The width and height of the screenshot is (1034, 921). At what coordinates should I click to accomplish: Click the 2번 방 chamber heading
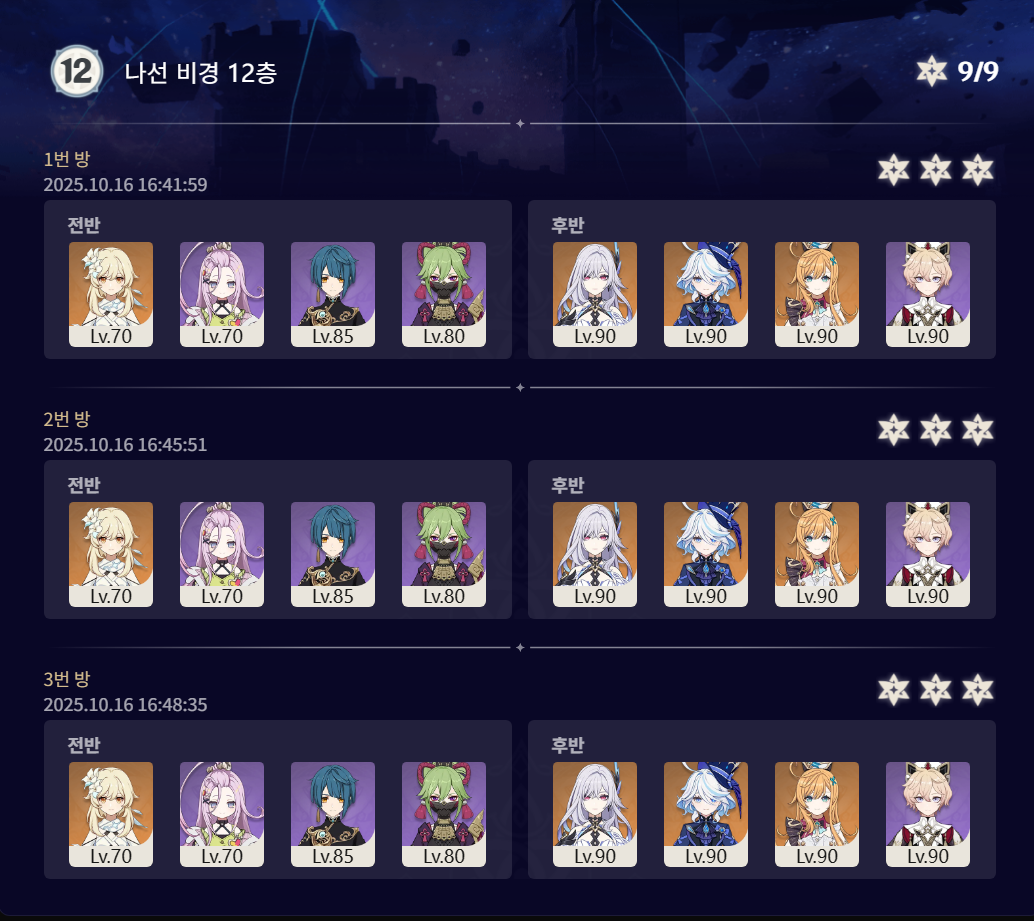pyautogui.click(x=67, y=419)
